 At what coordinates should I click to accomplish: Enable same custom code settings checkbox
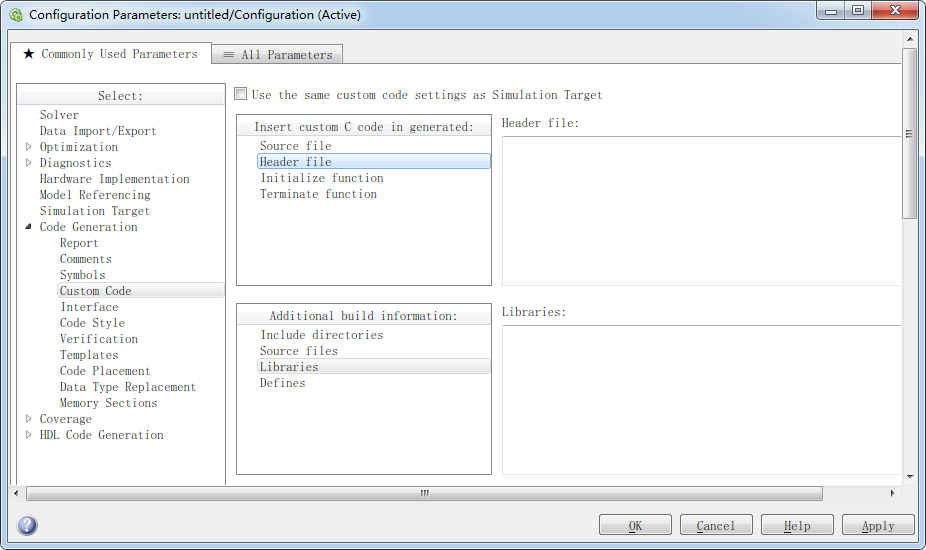click(241, 94)
